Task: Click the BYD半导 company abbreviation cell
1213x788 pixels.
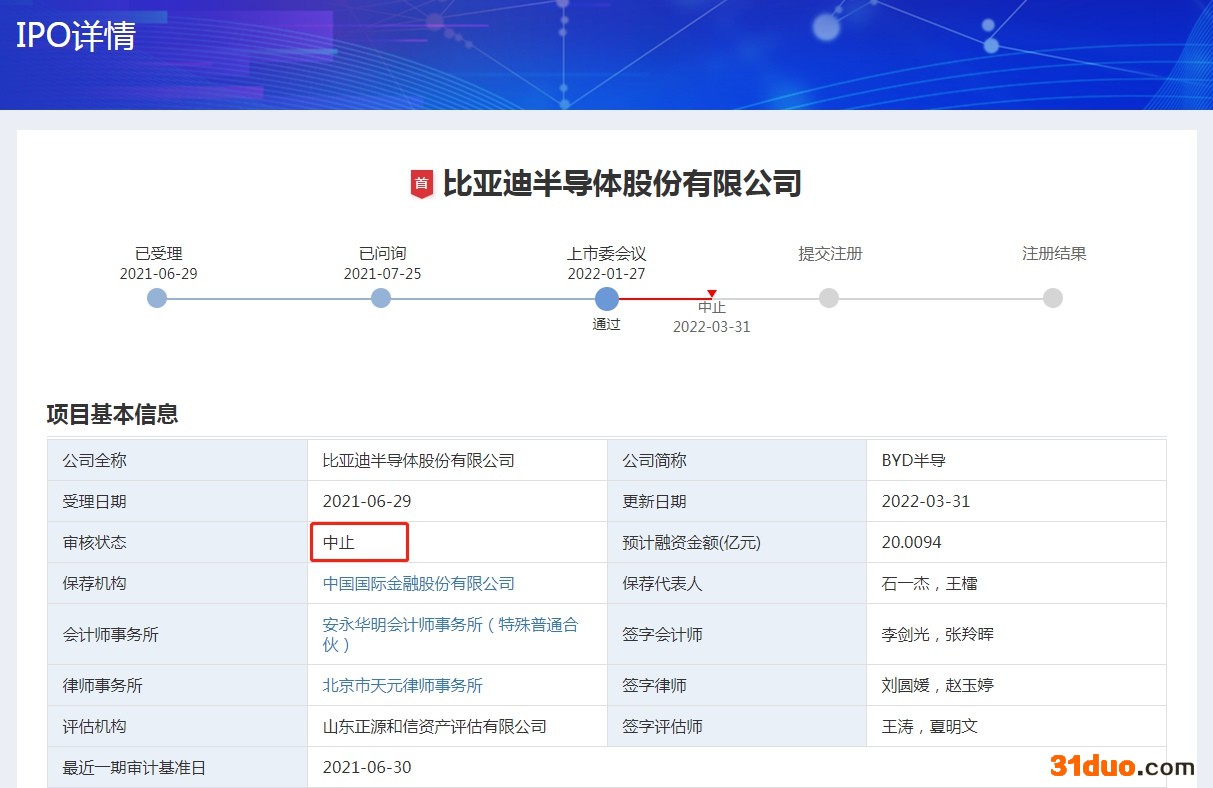Action: coord(913,460)
